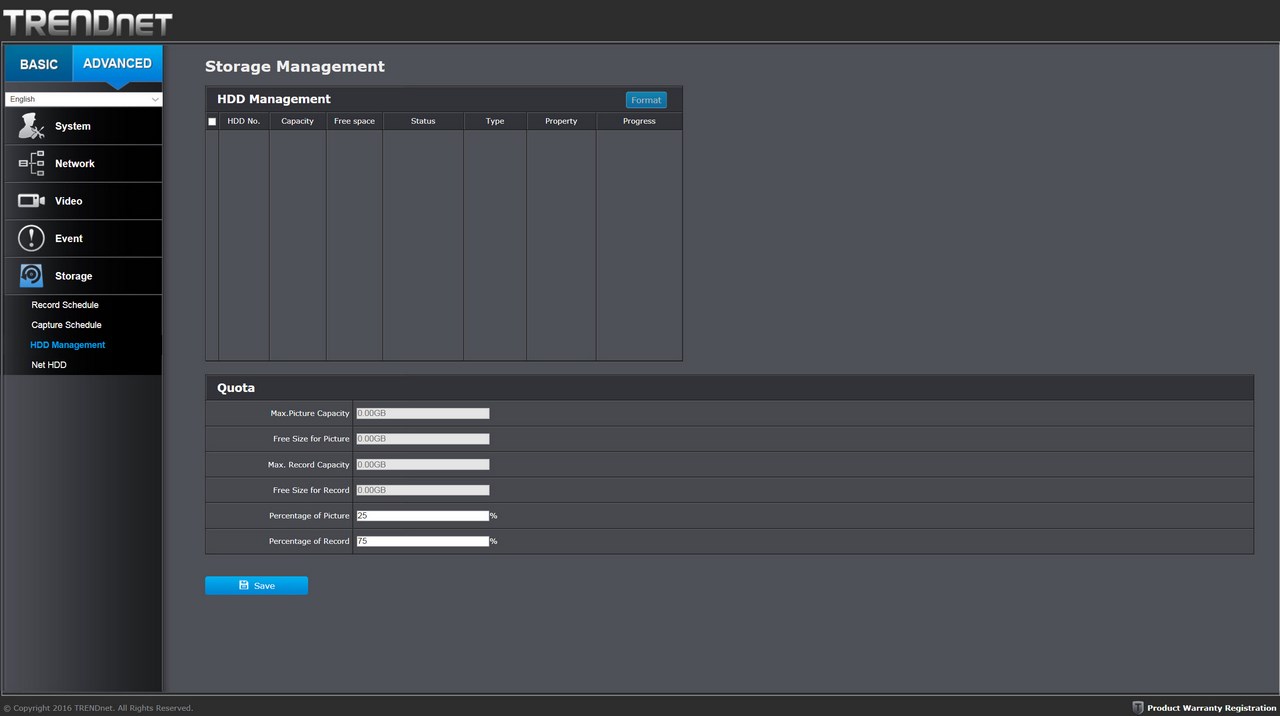Click the floppy disk Save icon

tap(244, 585)
